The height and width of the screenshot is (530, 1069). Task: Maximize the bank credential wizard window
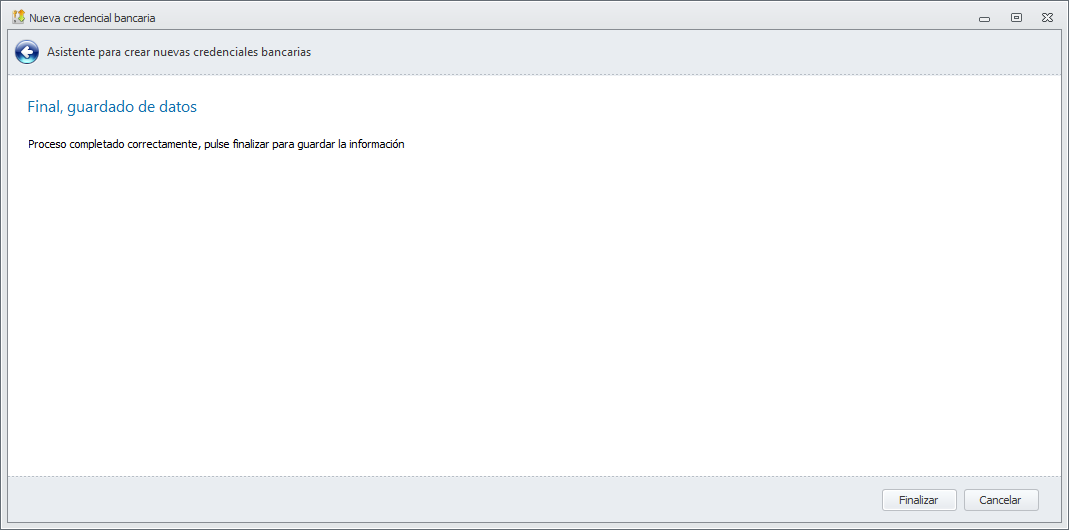coord(1016,18)
